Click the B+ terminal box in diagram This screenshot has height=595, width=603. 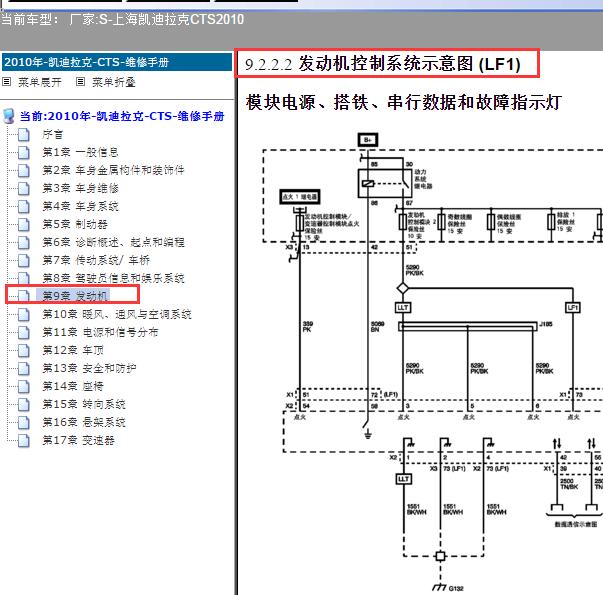coord(368,140)
